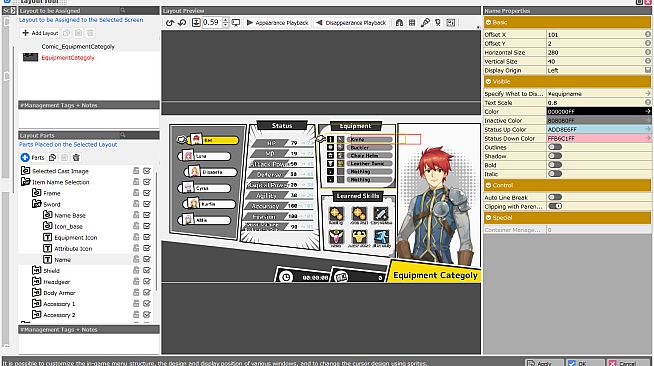Select the Name part in the tree
The height and width of the screenshot is (366, 654).
[x=63, y=260]
